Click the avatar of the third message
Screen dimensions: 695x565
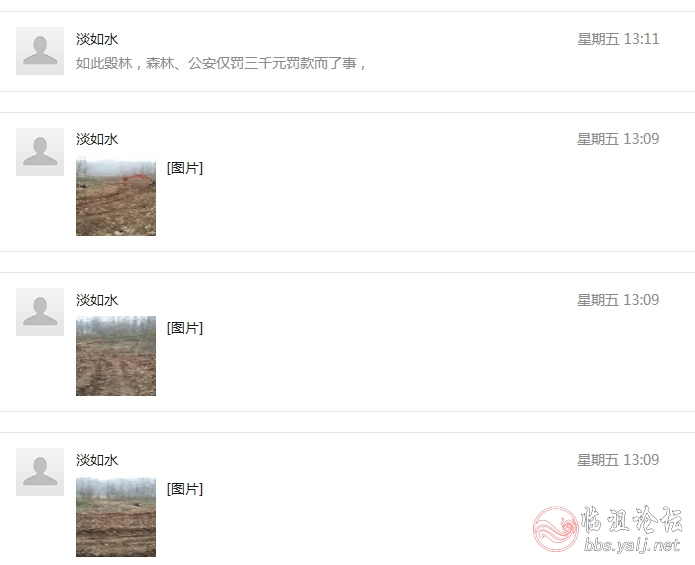pos(40,312)
